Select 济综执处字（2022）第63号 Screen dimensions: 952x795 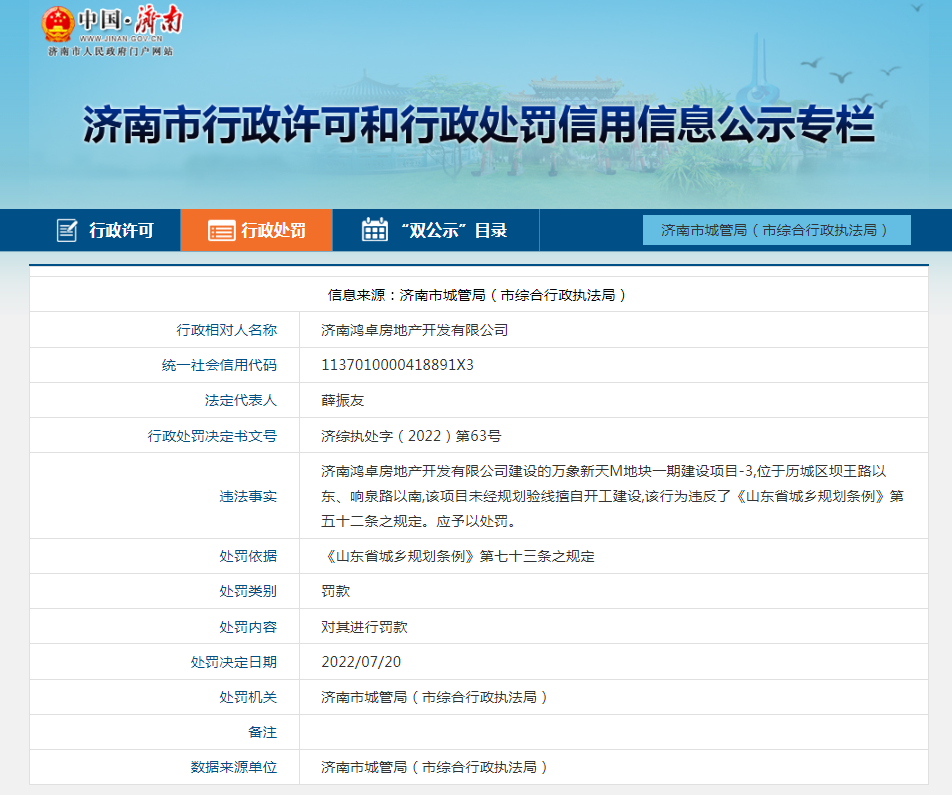411,435
